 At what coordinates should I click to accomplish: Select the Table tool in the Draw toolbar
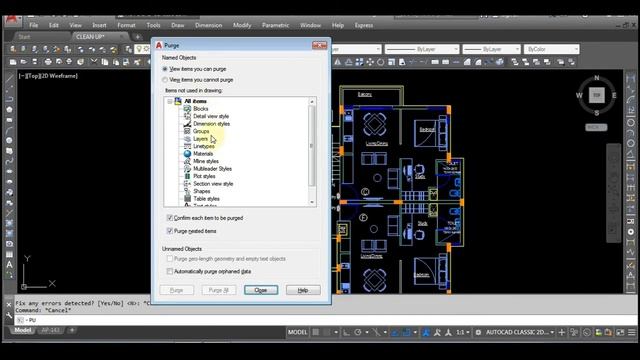(x=9, y=254)
